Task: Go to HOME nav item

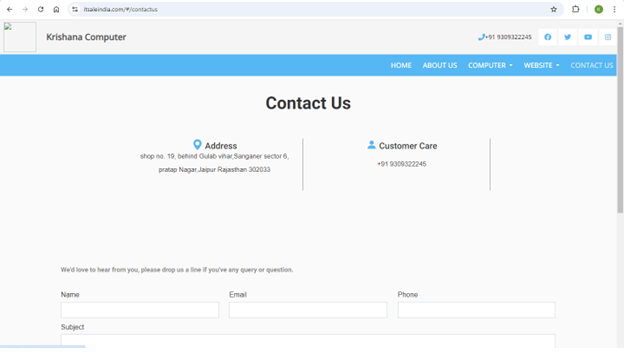Action: (x=401, y=65)
